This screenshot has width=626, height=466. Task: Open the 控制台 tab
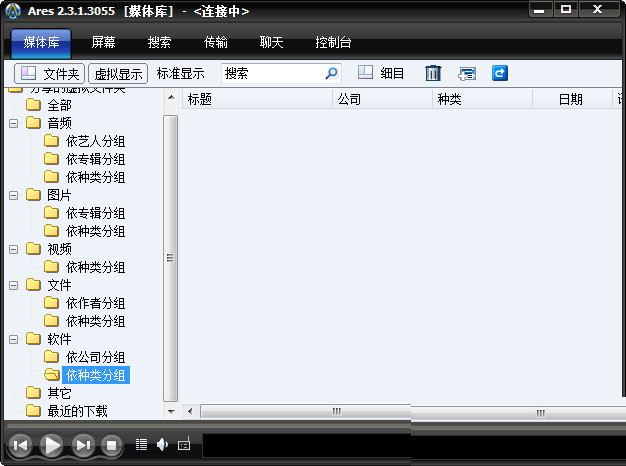[333, 43]
